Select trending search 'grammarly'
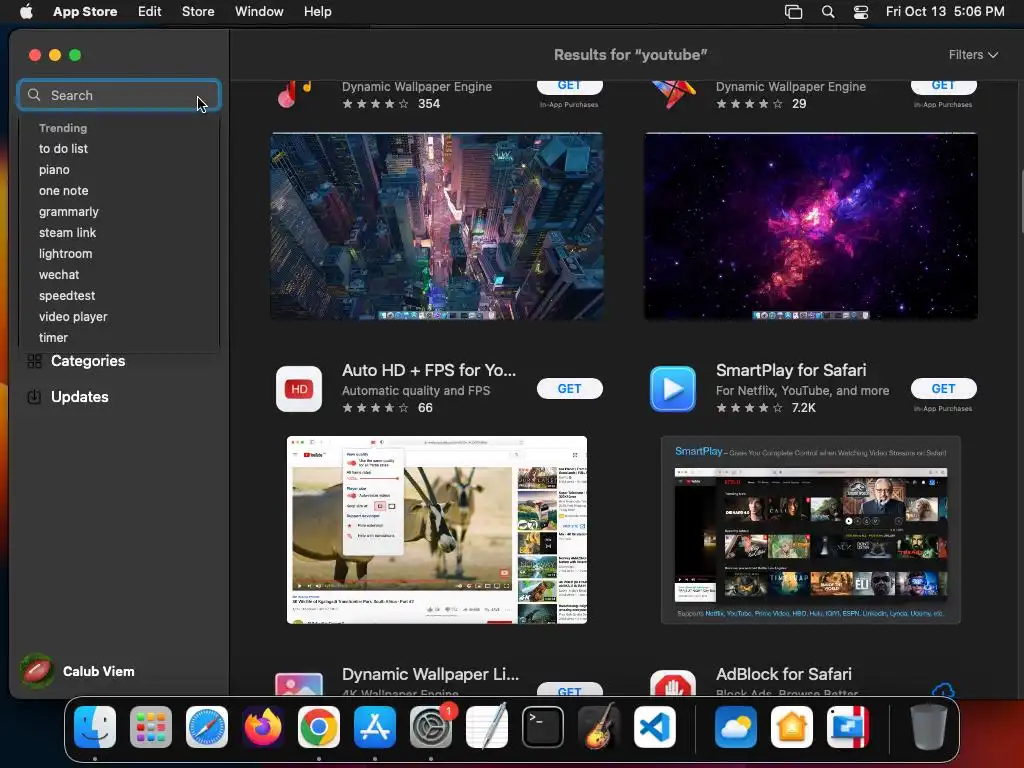Screen dimensions: 1024x768 pos(69,212)
